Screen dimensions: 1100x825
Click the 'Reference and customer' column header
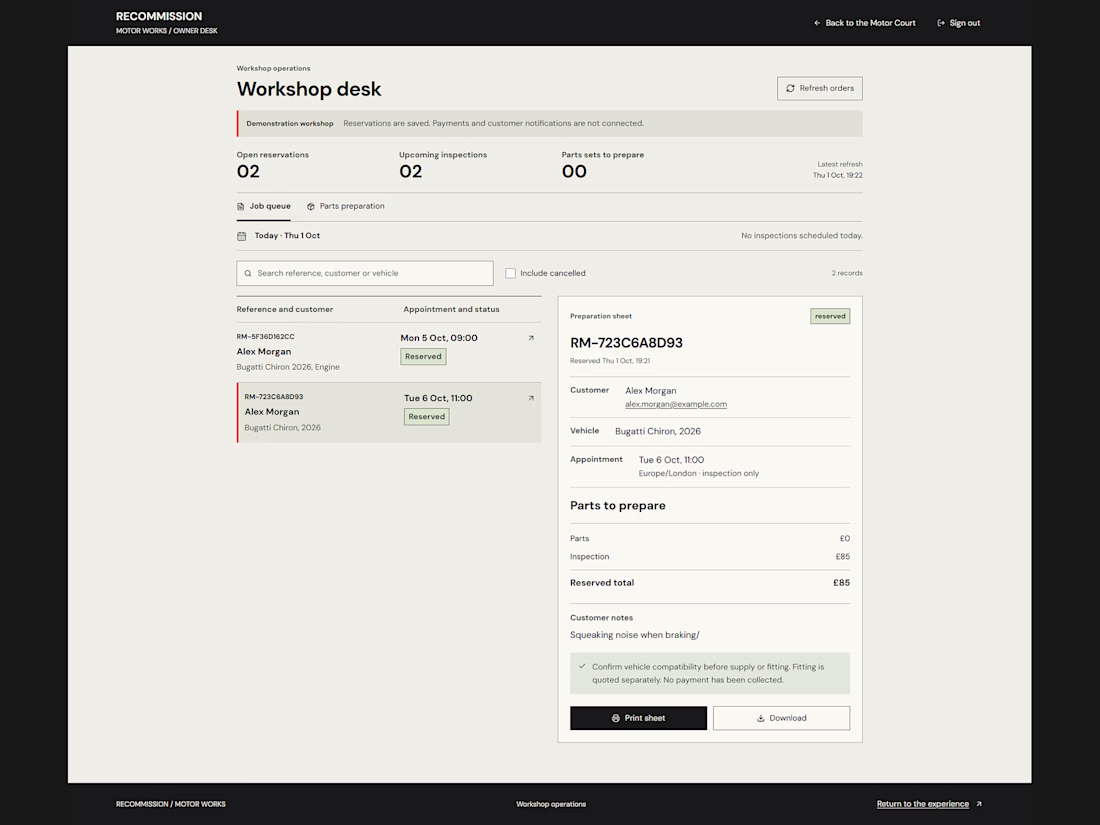pos(285,309)
